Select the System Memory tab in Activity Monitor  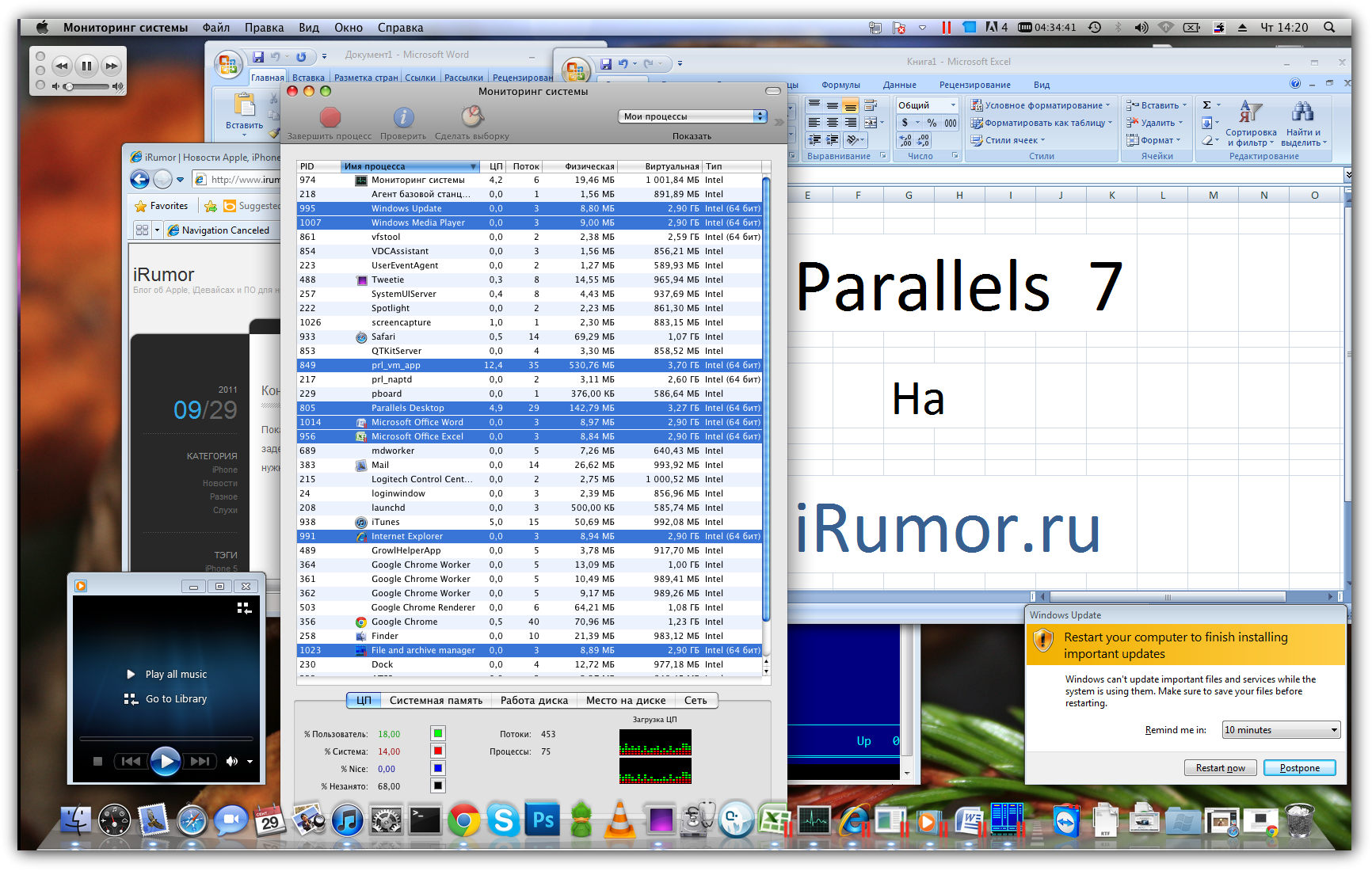436,700
